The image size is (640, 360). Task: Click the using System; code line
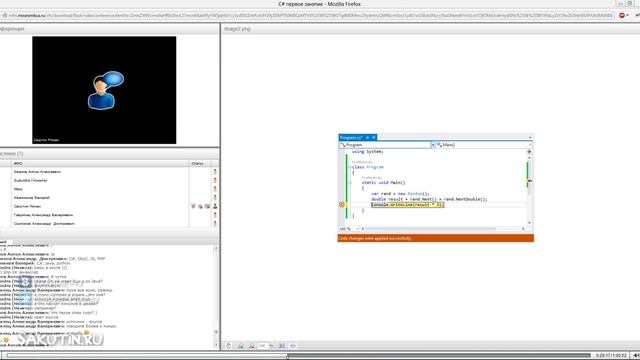[368, 151]
